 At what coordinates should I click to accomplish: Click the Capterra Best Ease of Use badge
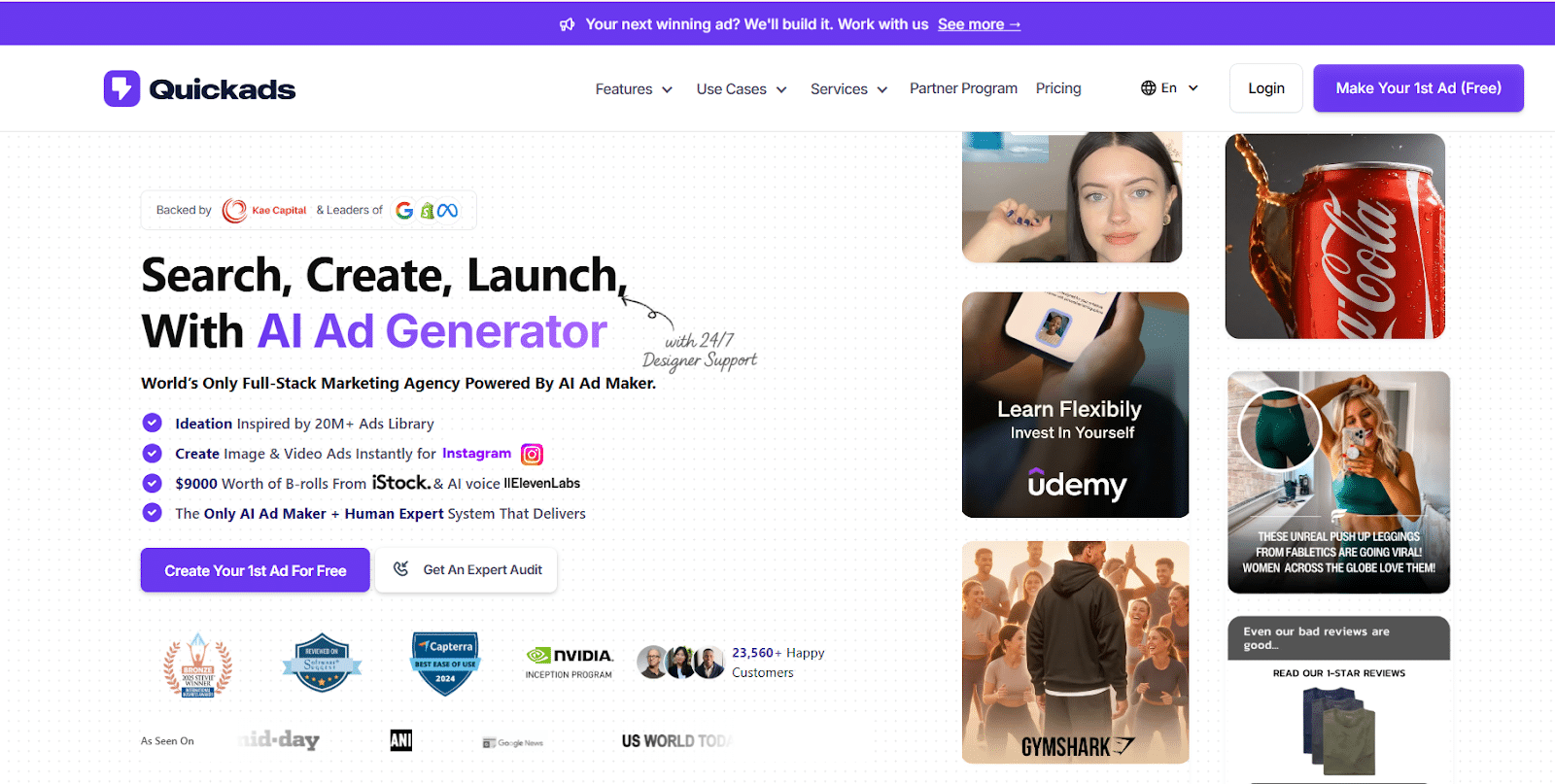pos(445,663)
